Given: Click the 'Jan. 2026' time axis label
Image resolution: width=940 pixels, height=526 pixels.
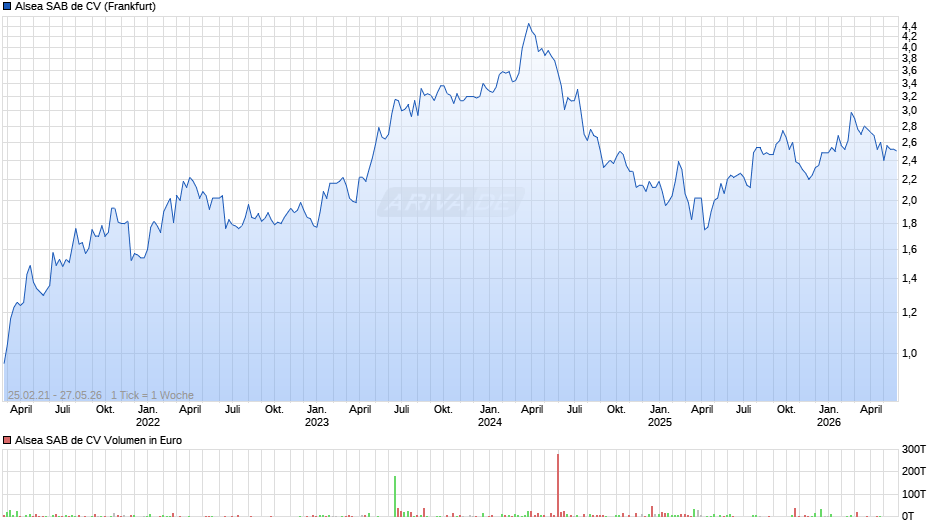Looking at the screenshot, I should point(828,416).
